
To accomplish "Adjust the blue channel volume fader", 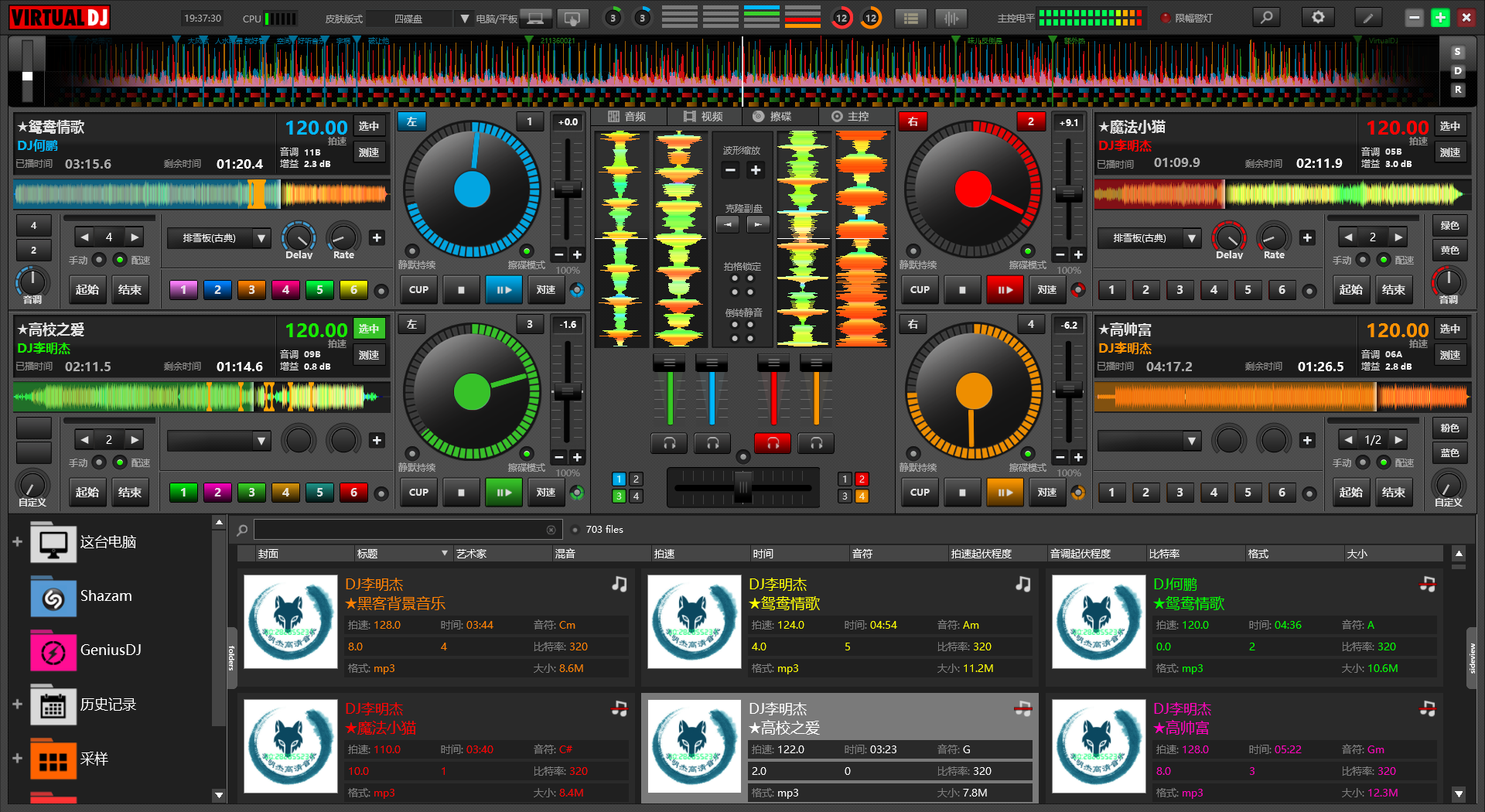I will tap(712, 363).
